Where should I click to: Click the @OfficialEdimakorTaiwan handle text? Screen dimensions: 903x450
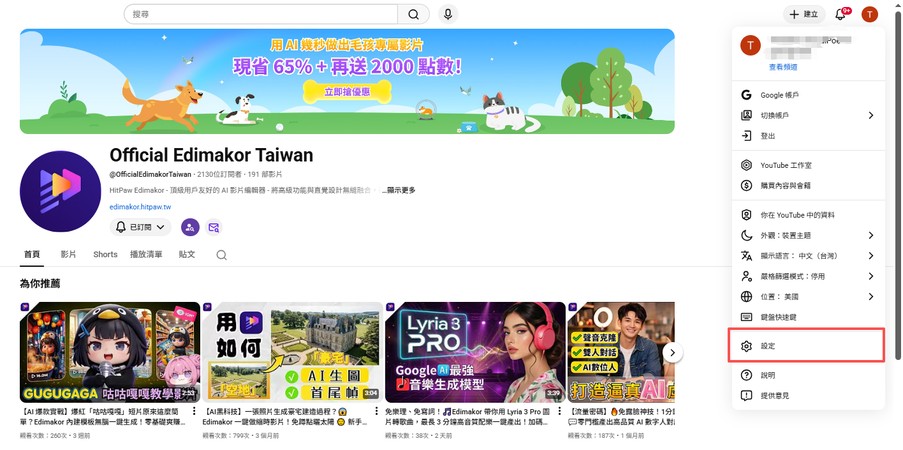click(150, 174)
